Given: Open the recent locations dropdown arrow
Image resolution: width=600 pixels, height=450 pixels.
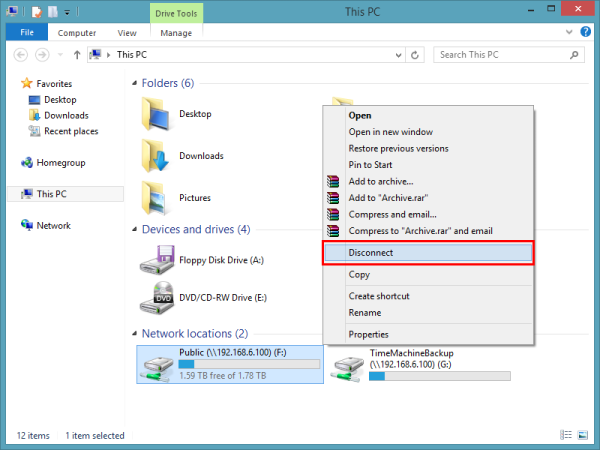Looking at the screenshot, I should pos(60,55).
